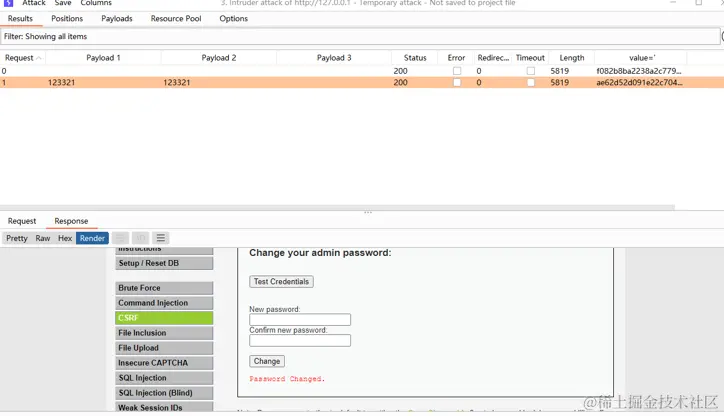Toggle Error checkbox in request 1 row
This screenshot has width=724, height=416.
tap(457, 83)
